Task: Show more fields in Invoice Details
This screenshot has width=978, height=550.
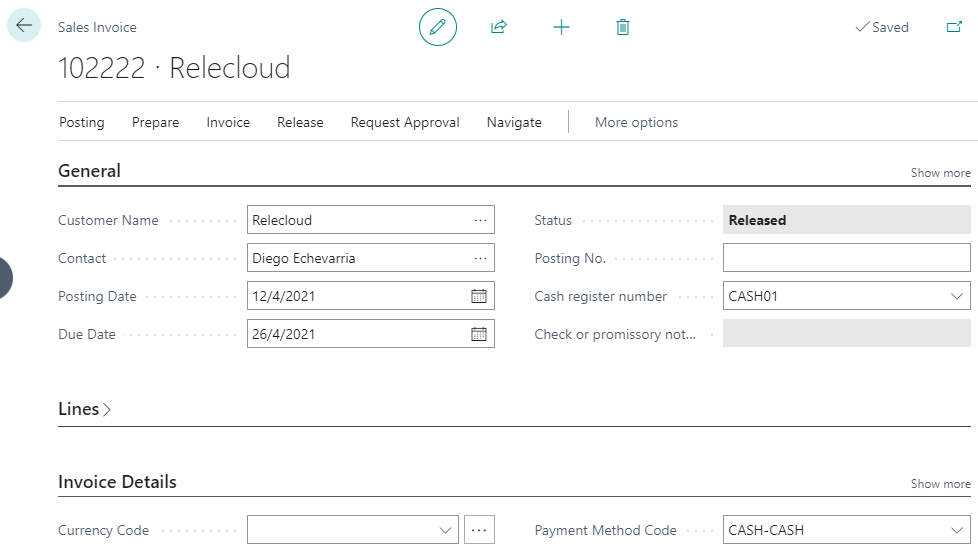Action: click(x=941, y=484)
